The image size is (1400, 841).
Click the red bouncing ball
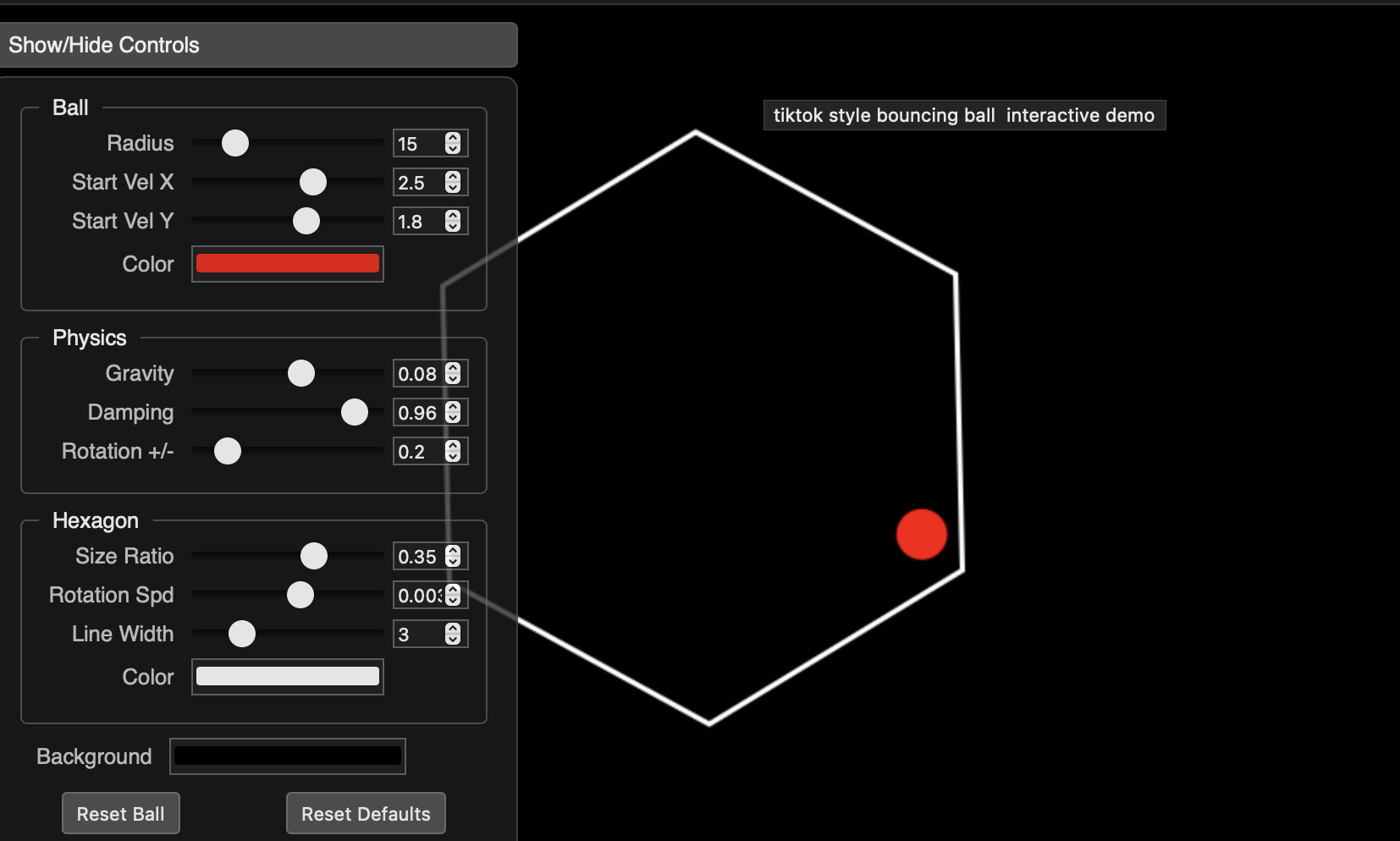[921, 534]
